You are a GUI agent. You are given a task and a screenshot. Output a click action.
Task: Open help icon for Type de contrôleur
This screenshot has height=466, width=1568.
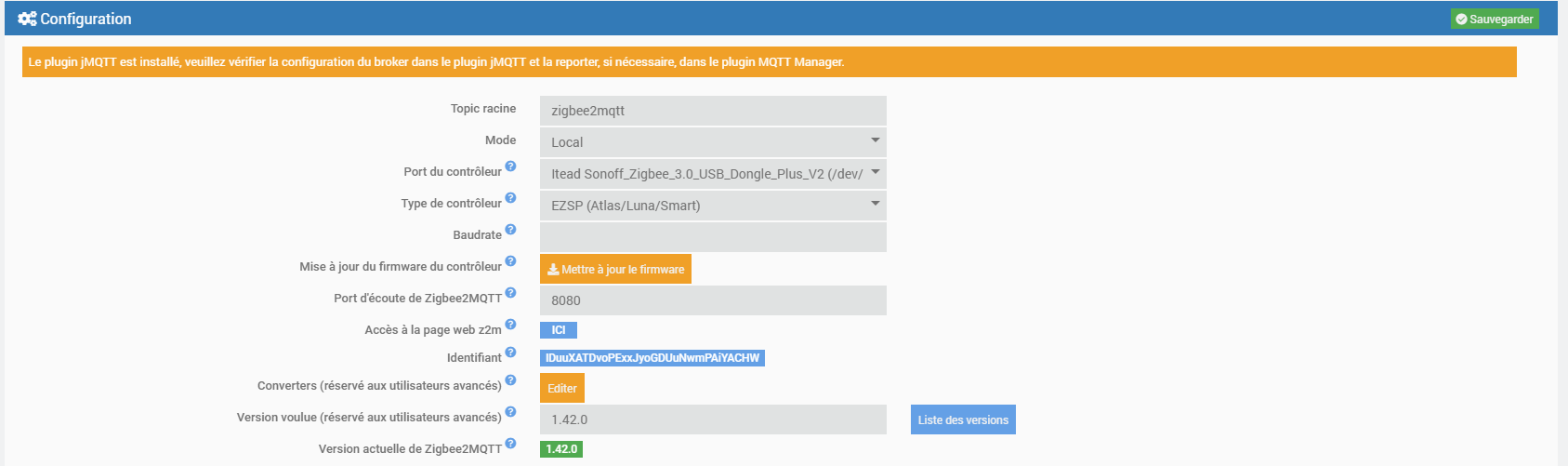coord(510,198)
